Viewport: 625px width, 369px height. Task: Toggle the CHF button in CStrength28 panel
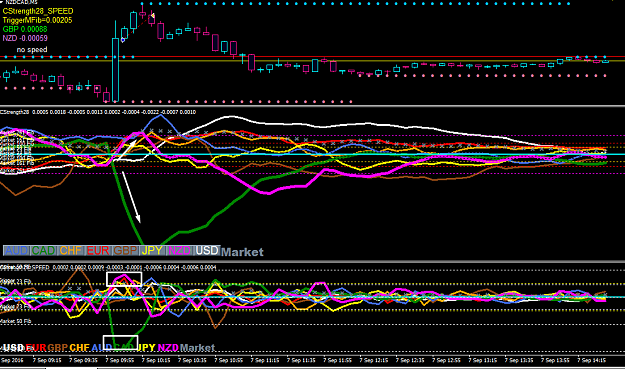click(71, 251)
